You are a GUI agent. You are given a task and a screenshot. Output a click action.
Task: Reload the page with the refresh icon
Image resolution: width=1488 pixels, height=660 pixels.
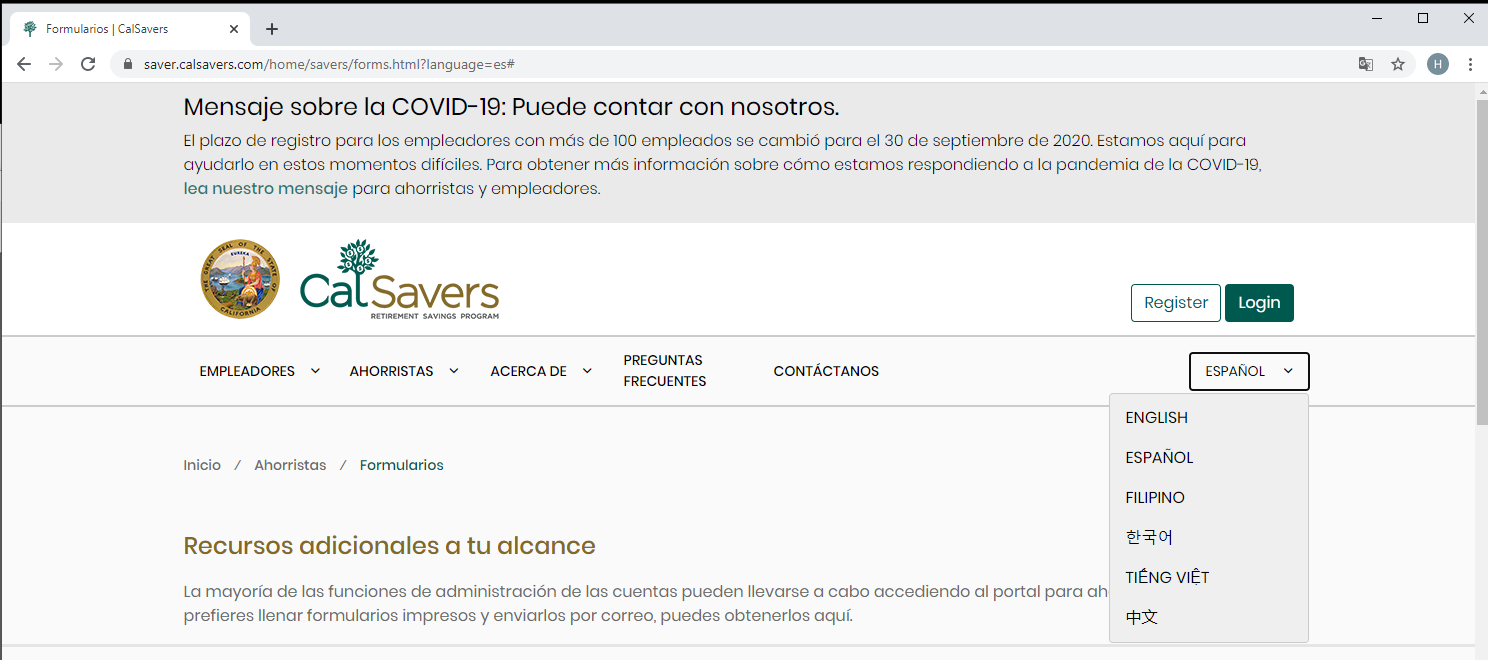click(88, 64)
